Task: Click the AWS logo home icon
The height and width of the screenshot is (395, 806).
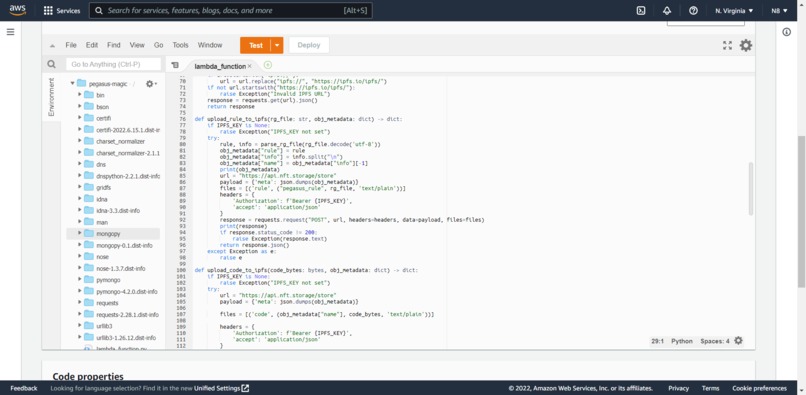Action: click(x=17, y=10)
